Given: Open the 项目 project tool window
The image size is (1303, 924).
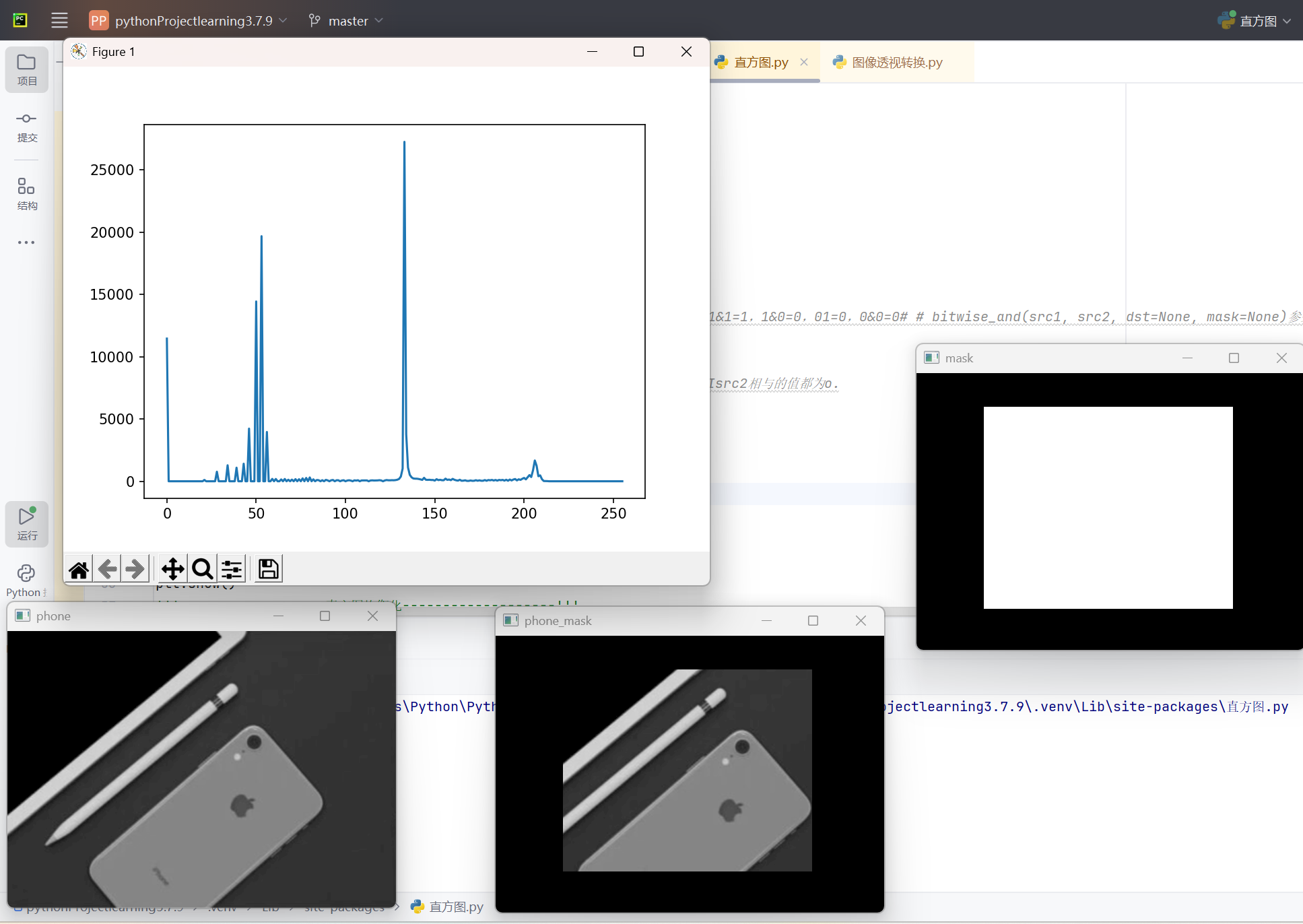Looking at the screenshot, I should (27, 69).
